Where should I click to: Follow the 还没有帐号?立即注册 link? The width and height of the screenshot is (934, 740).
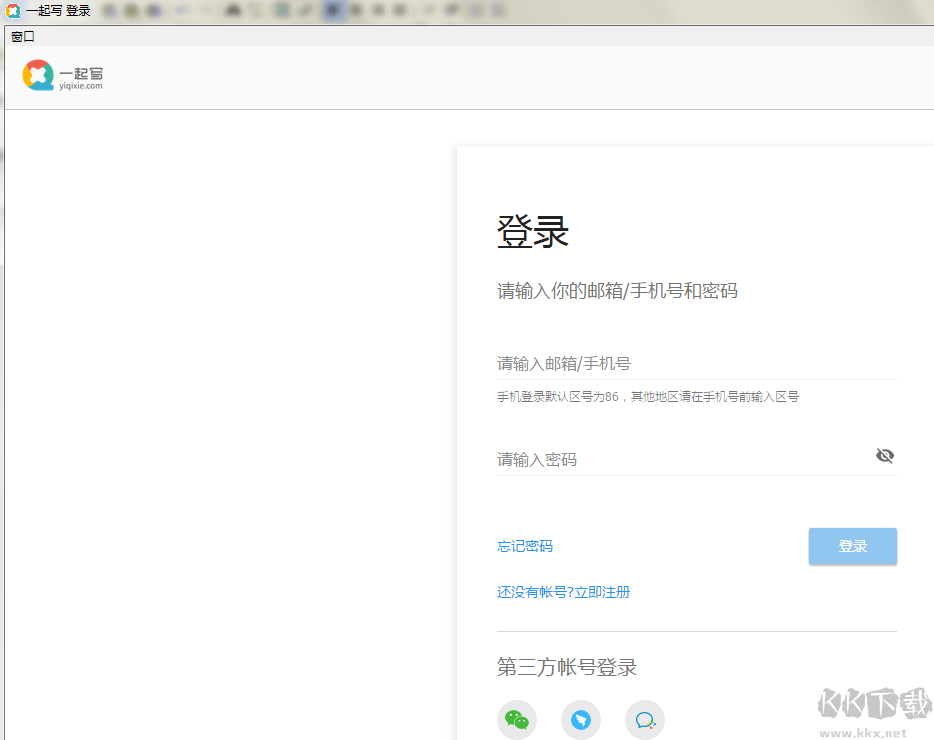[564, 592]
